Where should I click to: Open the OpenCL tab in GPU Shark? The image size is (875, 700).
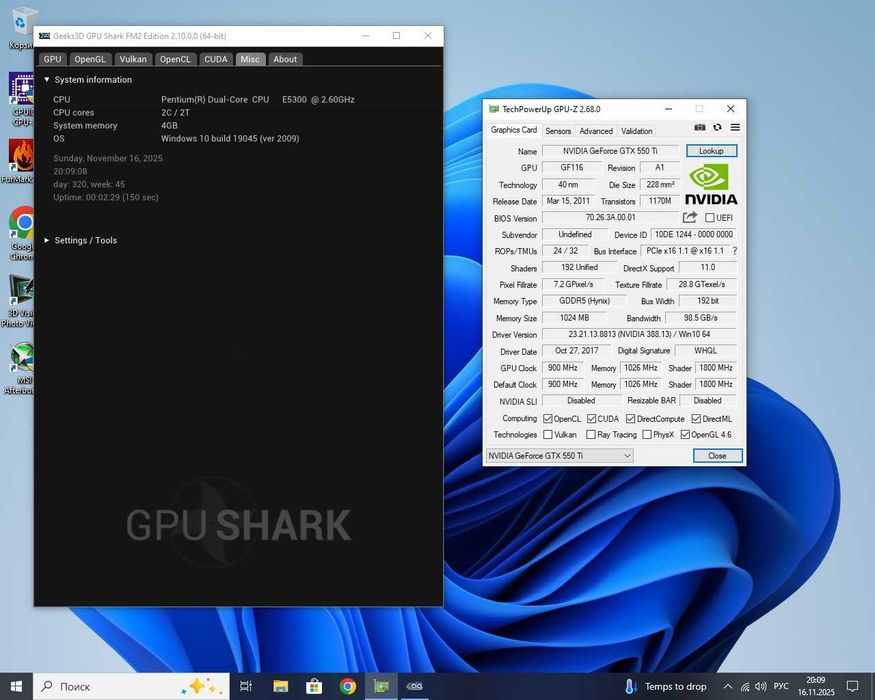point(175,59)
